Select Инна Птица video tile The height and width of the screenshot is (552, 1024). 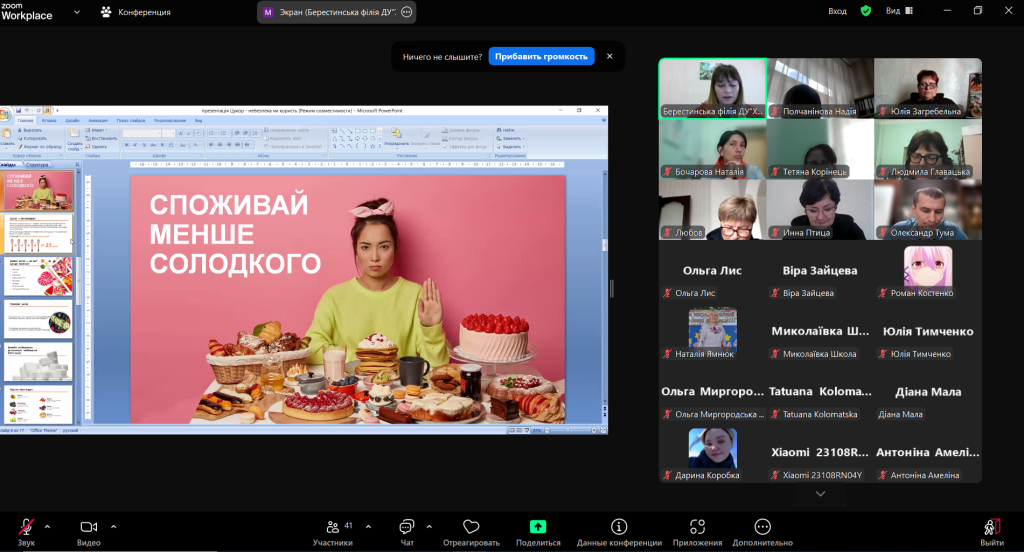820,210
